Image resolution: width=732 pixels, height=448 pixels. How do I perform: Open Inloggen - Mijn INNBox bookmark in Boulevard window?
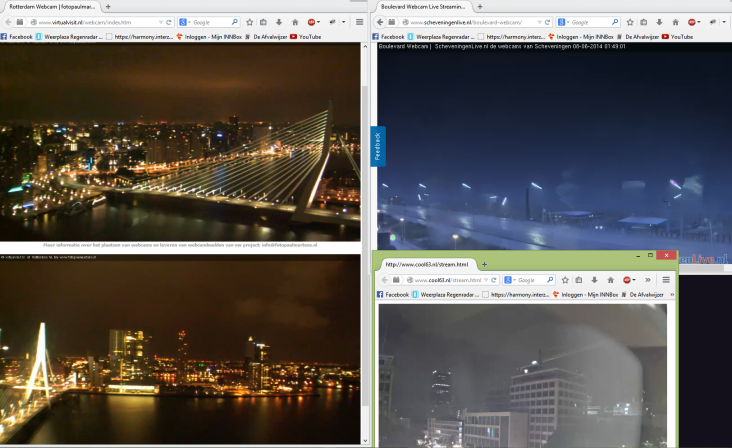(x=581, y=36)
